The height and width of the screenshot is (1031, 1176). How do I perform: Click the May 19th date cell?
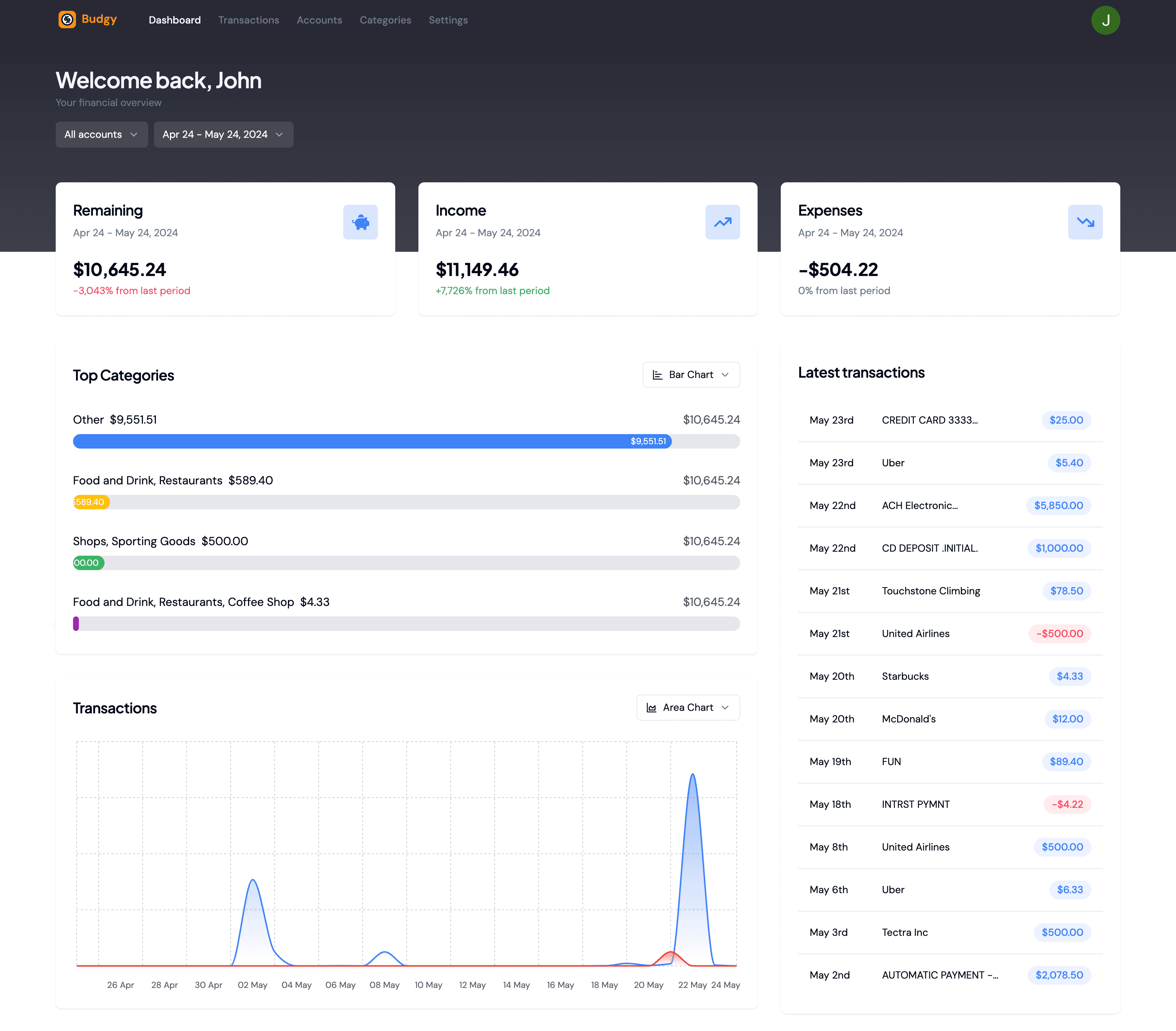(830, 762)
